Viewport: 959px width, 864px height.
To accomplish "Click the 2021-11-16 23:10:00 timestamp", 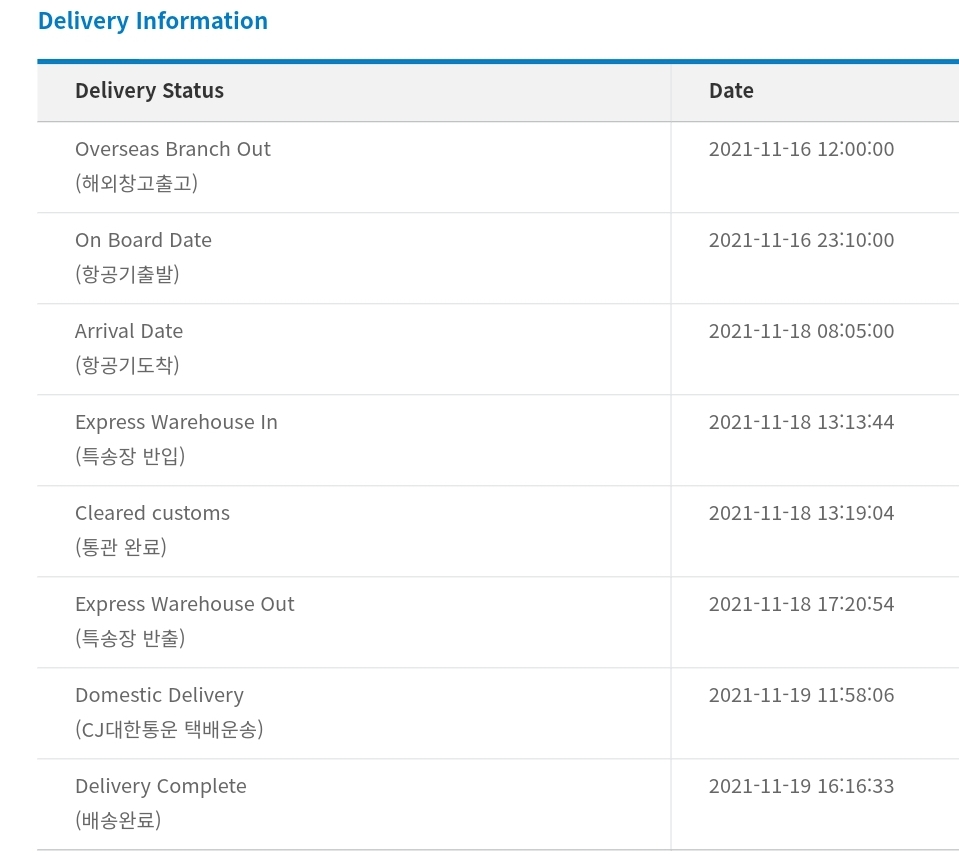I will pyautogui.click(x=801, y=241).
